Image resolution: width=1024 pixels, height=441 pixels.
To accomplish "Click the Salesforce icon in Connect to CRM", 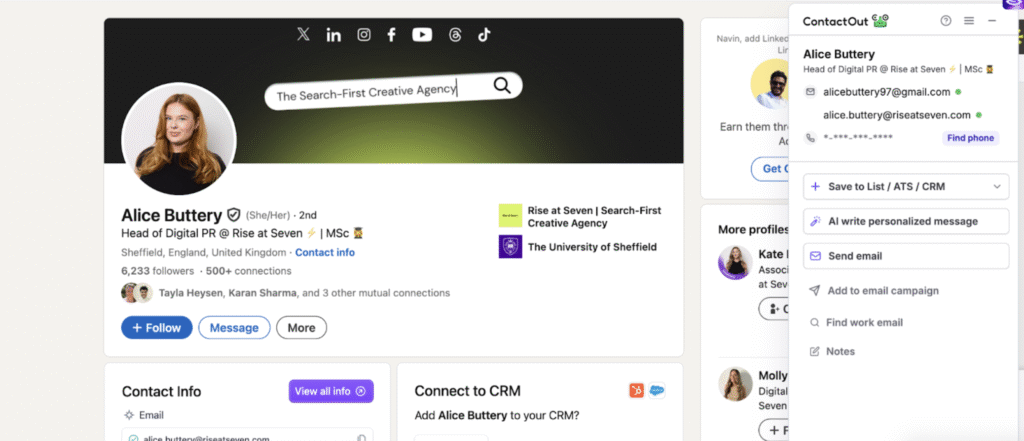I will click(x=657, y=391).
